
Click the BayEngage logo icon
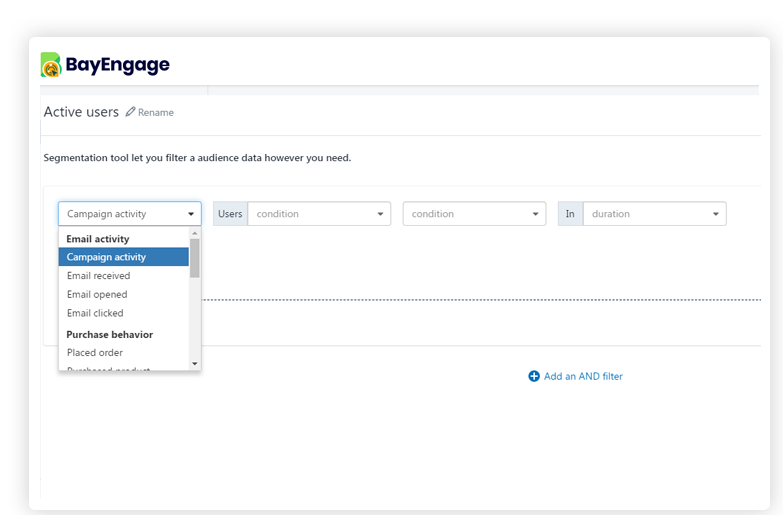click(x=51, y=65)
